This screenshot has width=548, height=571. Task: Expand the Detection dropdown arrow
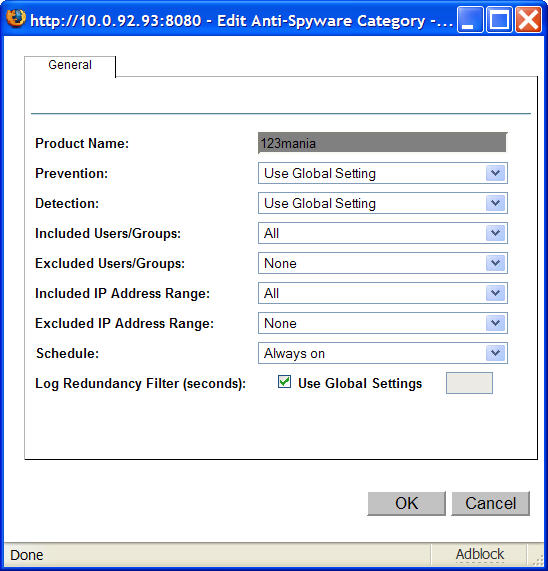point(495,203)
